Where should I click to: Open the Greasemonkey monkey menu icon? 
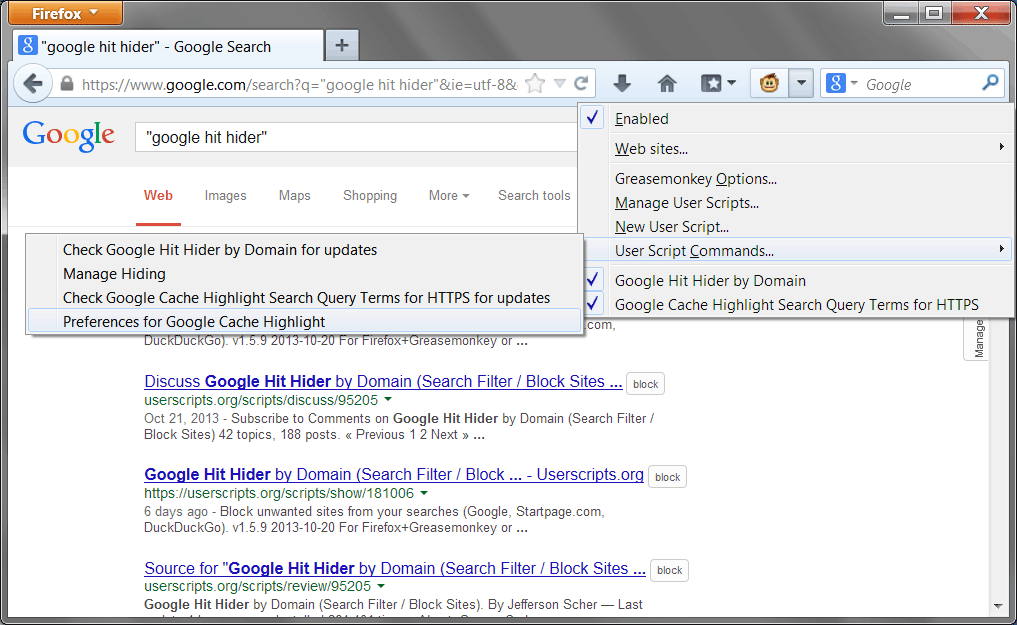[768, 83]
